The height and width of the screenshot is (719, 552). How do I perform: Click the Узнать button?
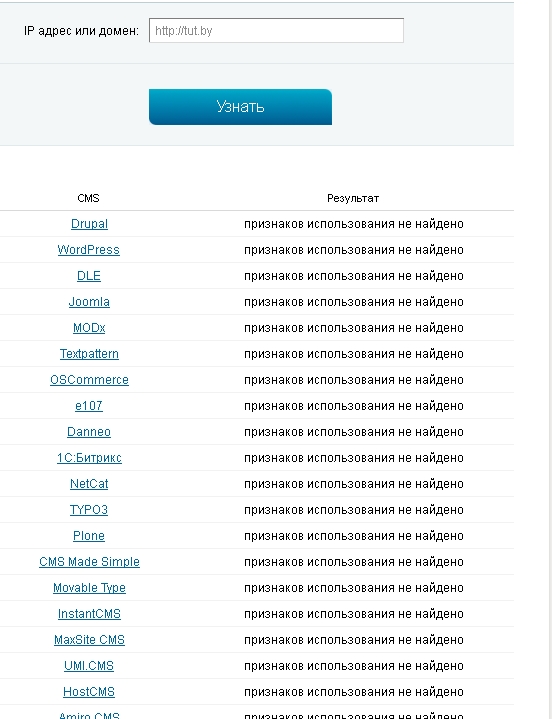click(x=240, y=107)
